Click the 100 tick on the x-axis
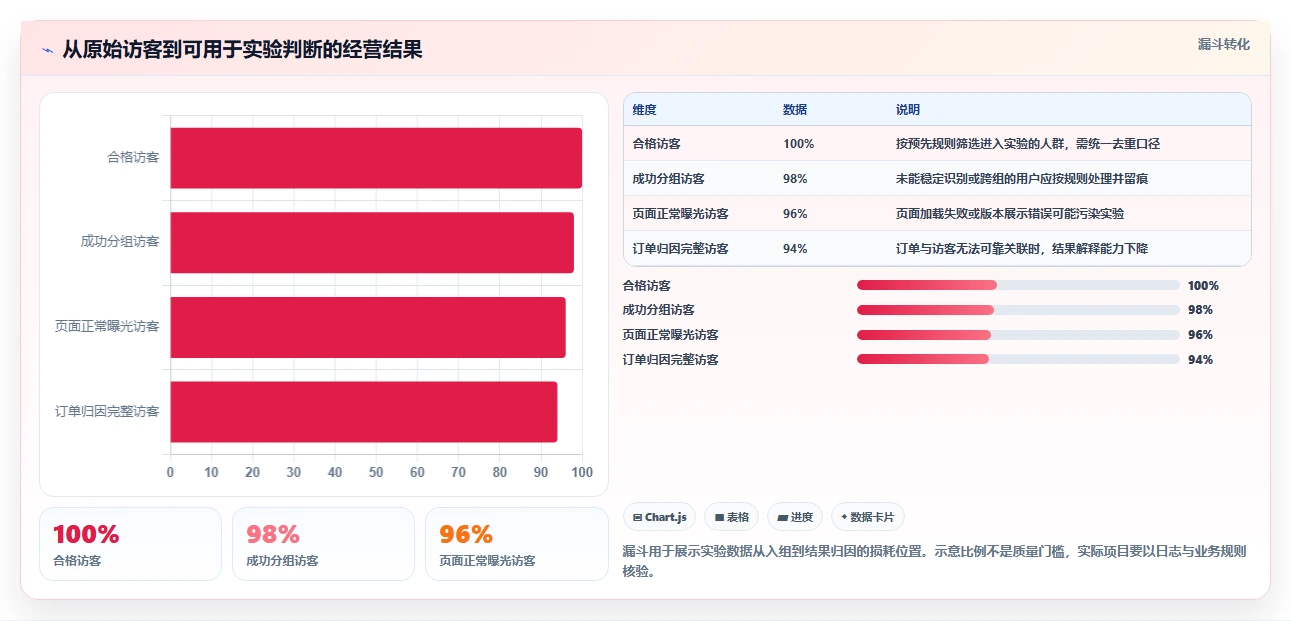This screenshot has height=621, width=1291. click(x=582, y=473)
